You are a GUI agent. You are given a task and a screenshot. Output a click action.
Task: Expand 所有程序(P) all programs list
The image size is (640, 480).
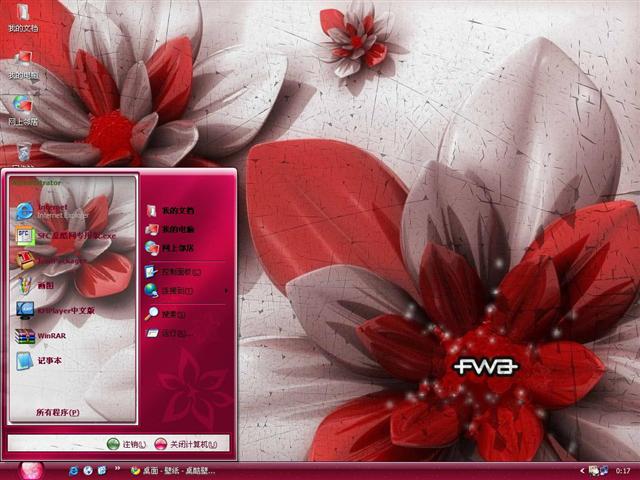pos(57,412)
